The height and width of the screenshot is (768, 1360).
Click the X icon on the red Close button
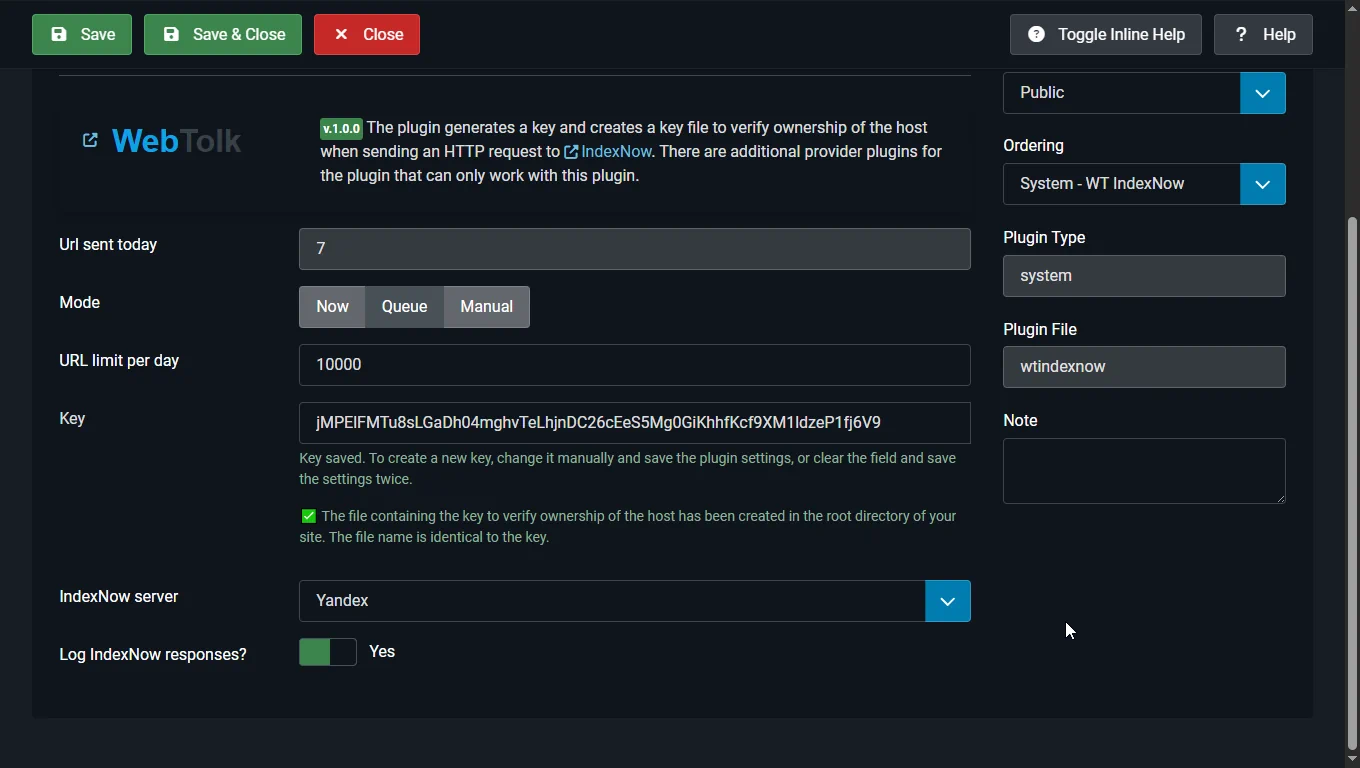pos(341,34)
